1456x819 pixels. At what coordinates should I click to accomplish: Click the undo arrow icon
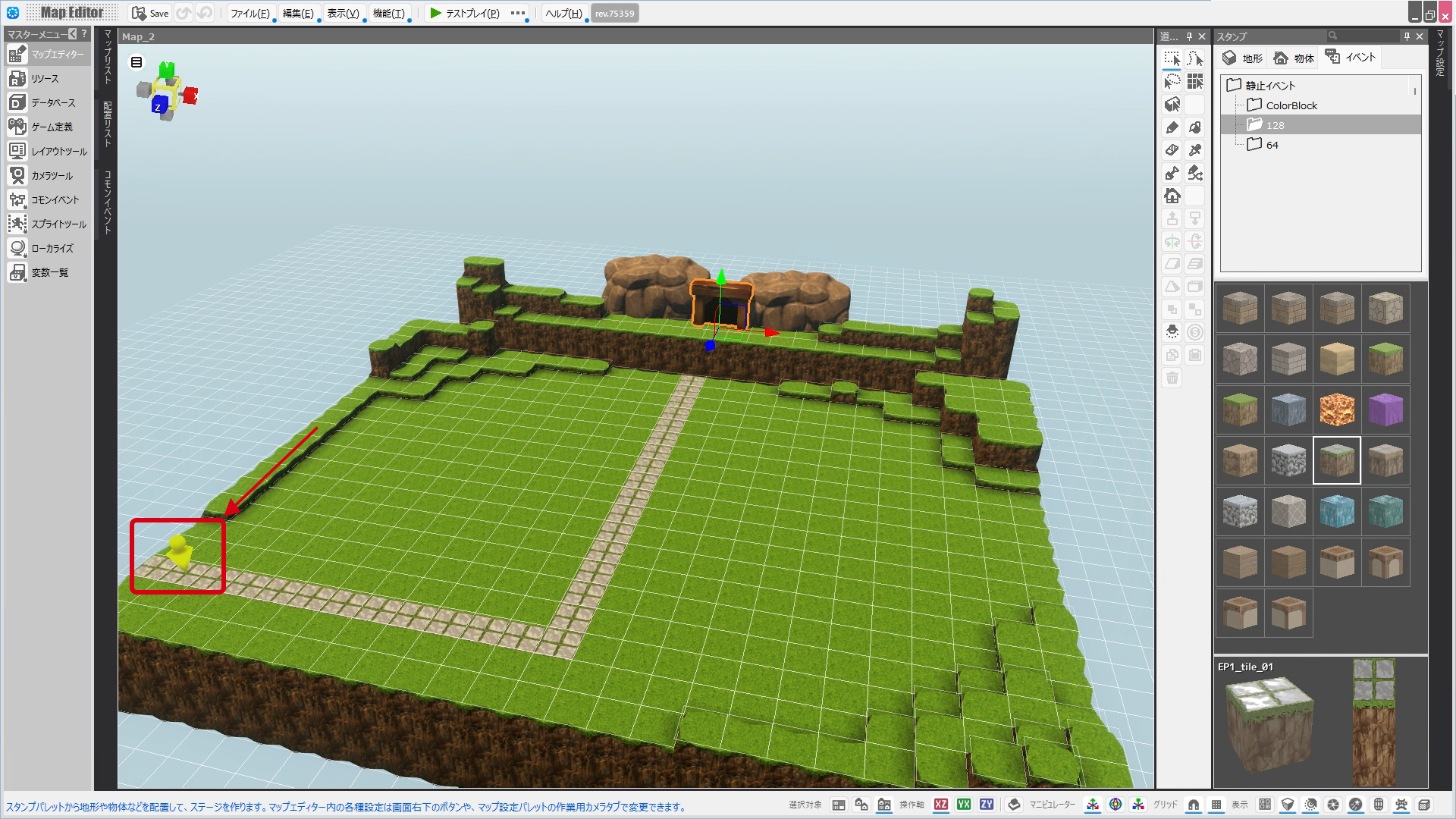click(x=184, y=13)
